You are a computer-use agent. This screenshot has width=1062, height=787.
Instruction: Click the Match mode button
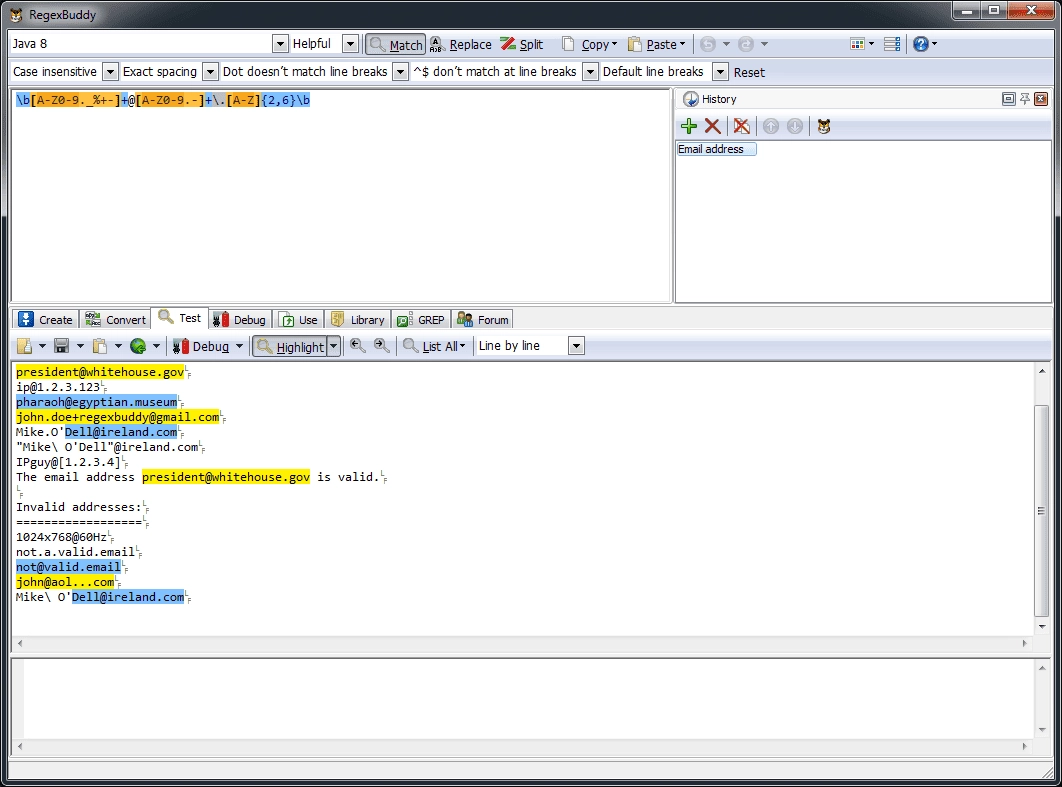point(396,44)
